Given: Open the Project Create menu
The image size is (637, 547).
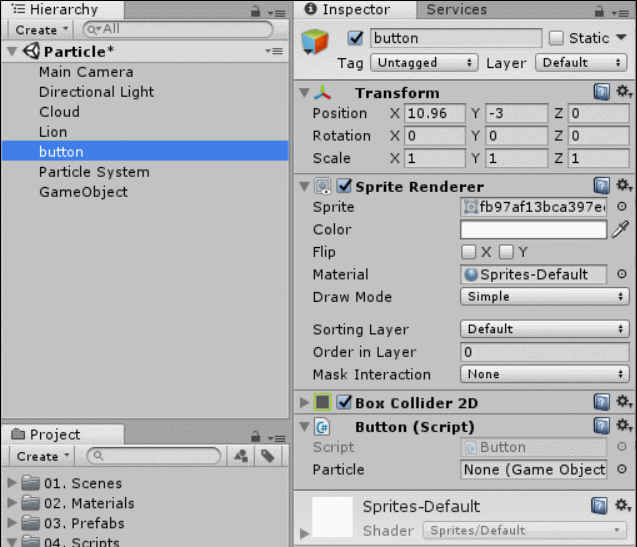Looking at the screenshot, I should coord(42,456).
